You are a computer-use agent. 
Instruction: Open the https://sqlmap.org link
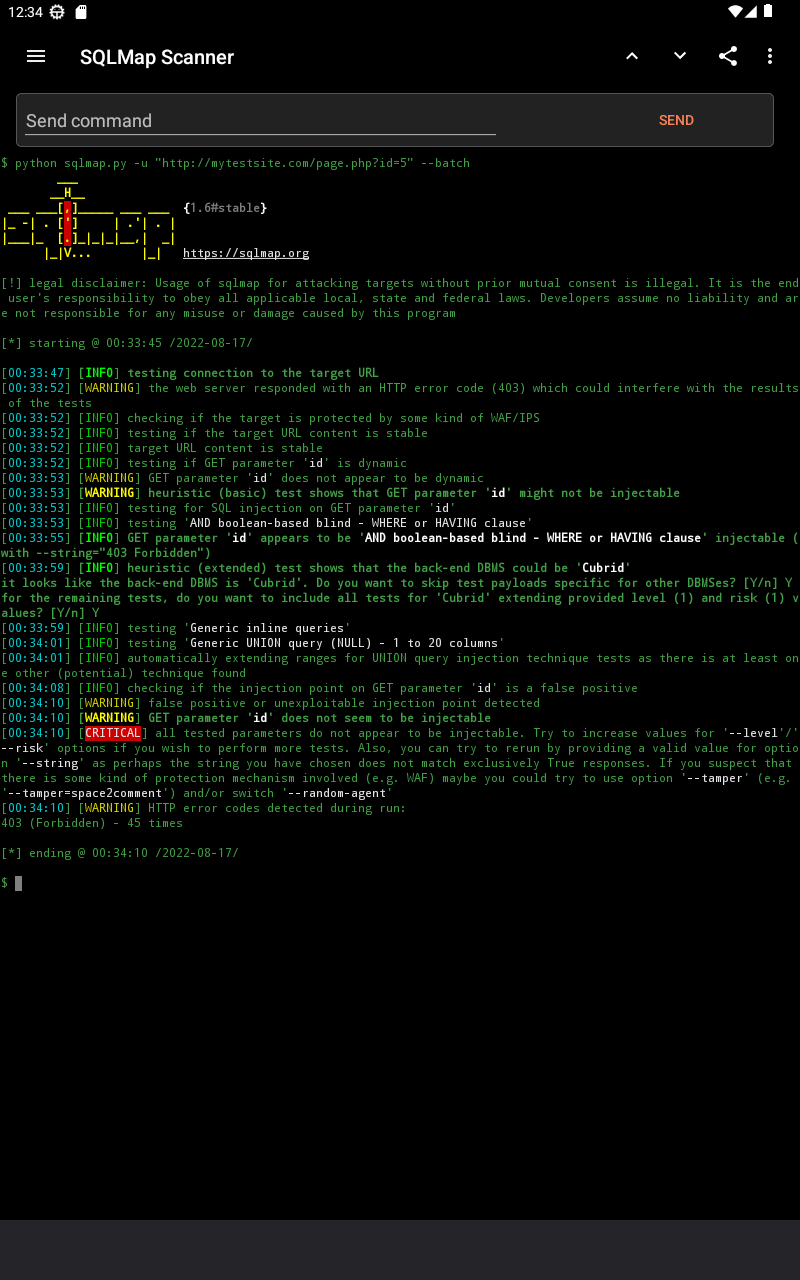246,254
